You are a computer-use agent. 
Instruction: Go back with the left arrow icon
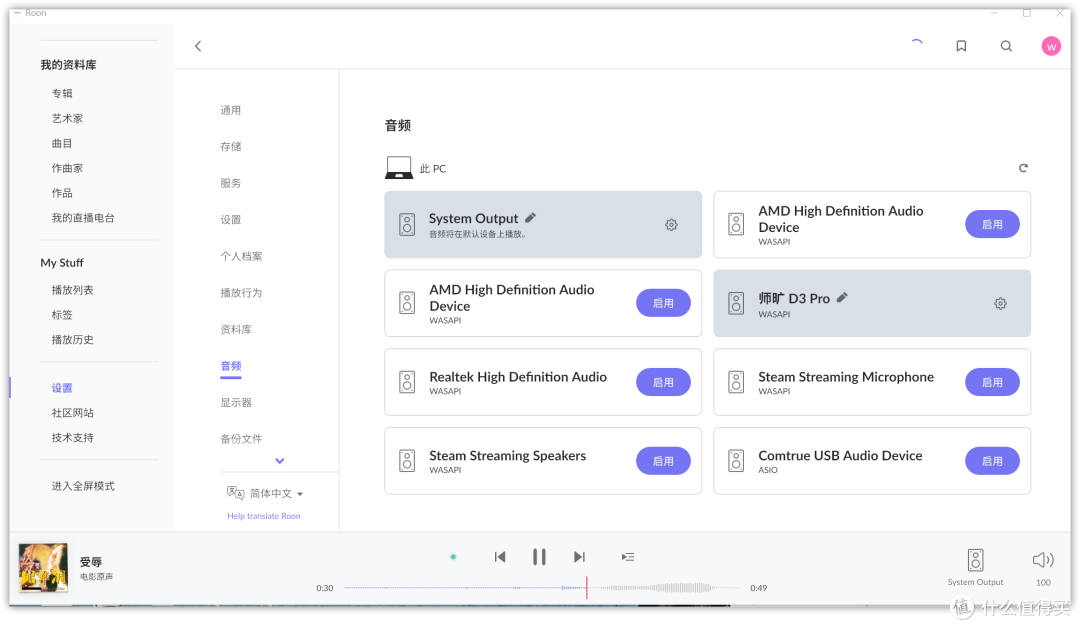coord(198,46)
